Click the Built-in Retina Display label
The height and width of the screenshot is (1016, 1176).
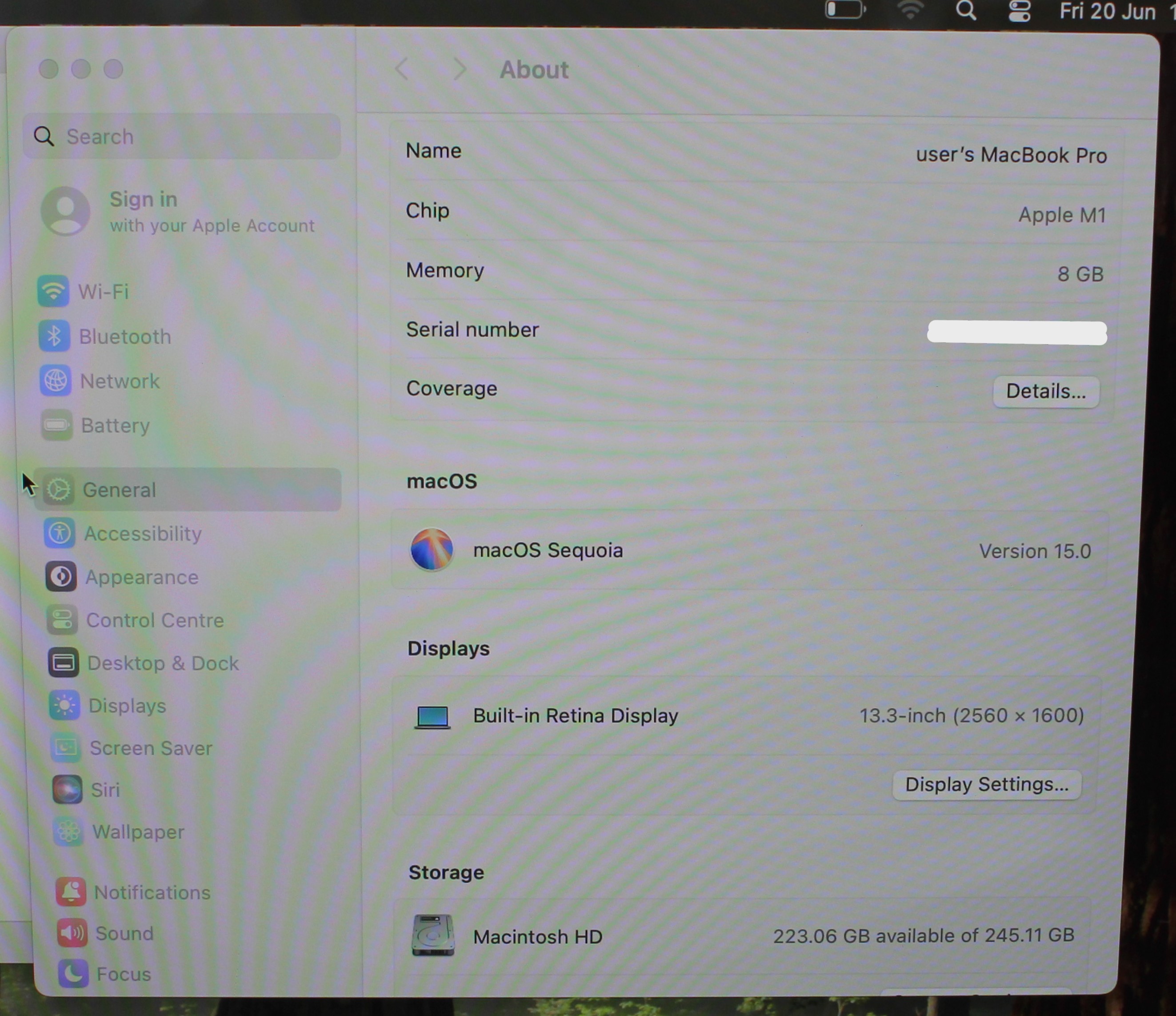click(576, 715)
